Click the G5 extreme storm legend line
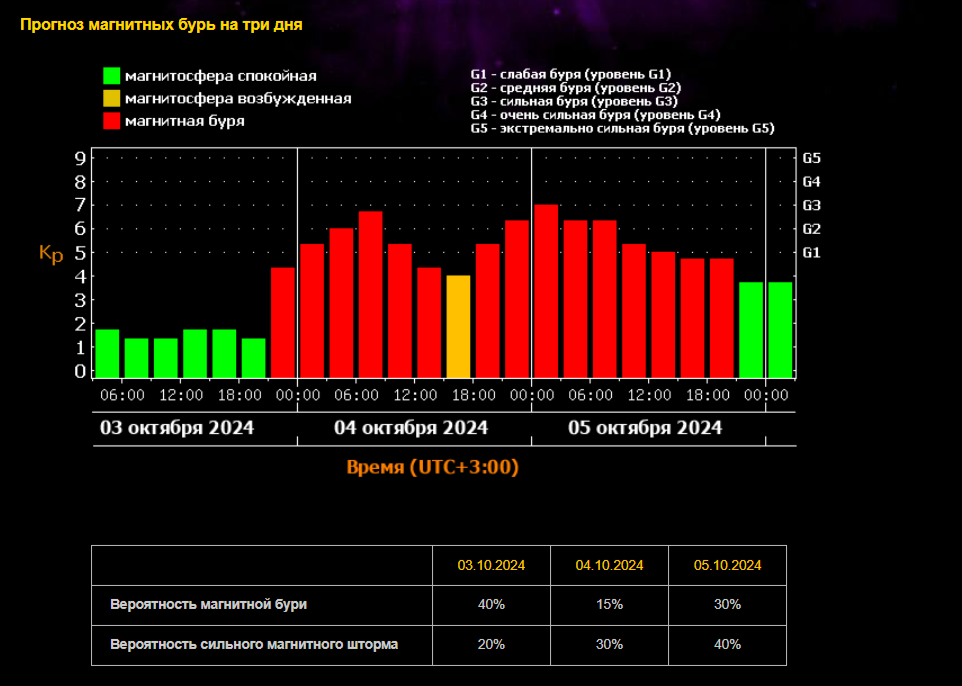 click(x=622, y=129)
